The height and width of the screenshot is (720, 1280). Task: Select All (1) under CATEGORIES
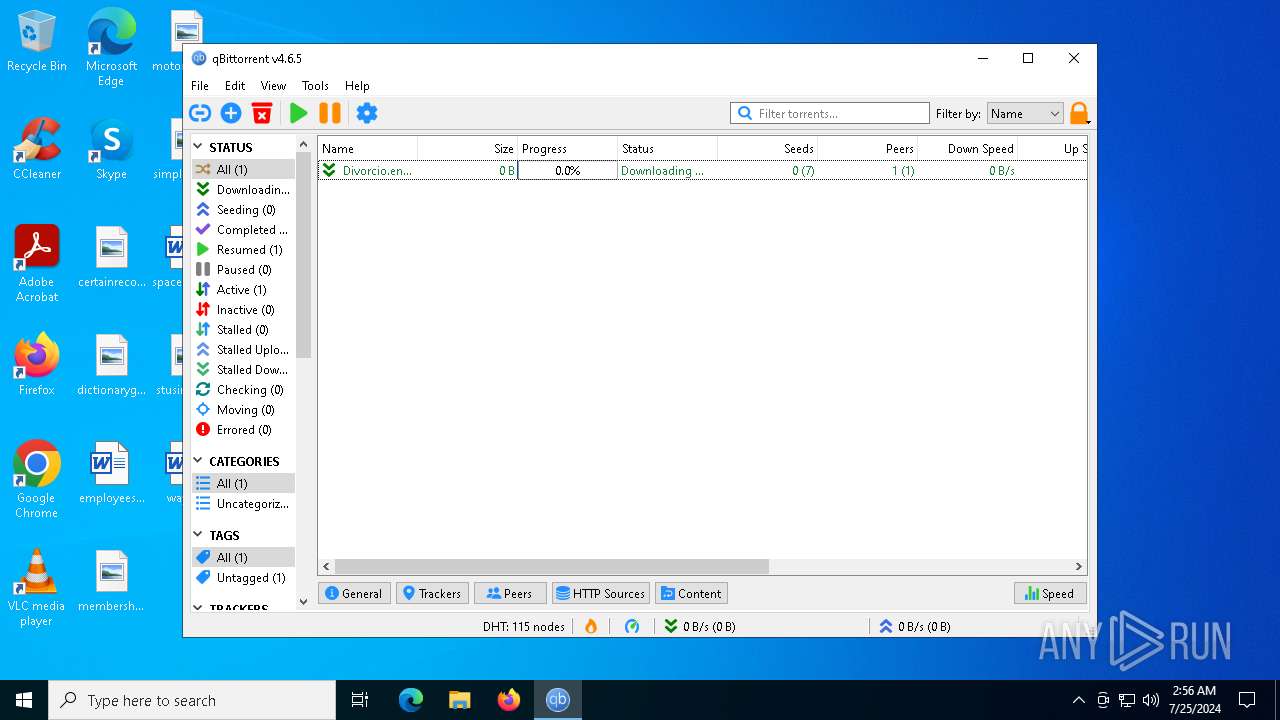tap(243, 483)
